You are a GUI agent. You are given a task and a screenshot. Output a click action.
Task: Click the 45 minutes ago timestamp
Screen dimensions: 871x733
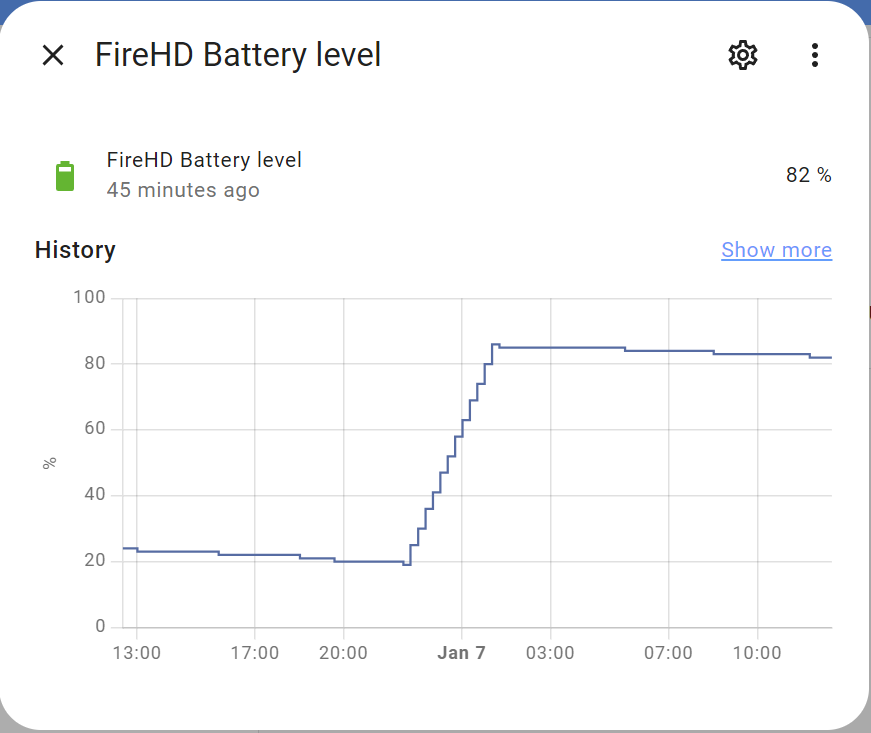183,190
